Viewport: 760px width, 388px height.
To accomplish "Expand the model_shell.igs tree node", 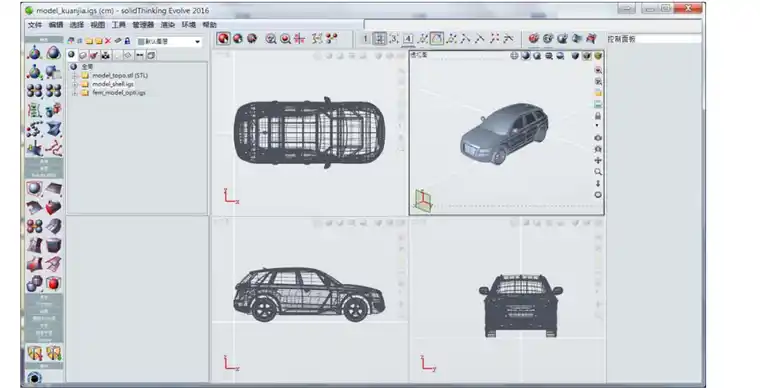I will (75, 84).
